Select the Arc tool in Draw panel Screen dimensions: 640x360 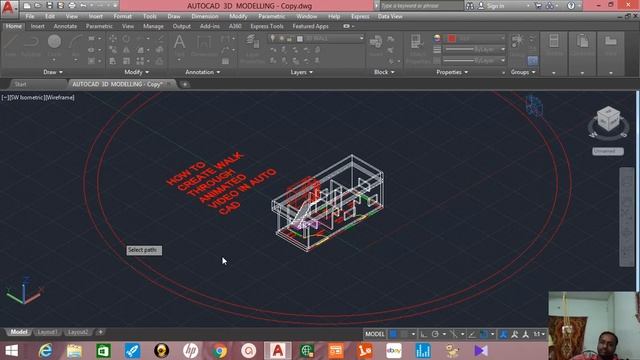tap(76, 46)
